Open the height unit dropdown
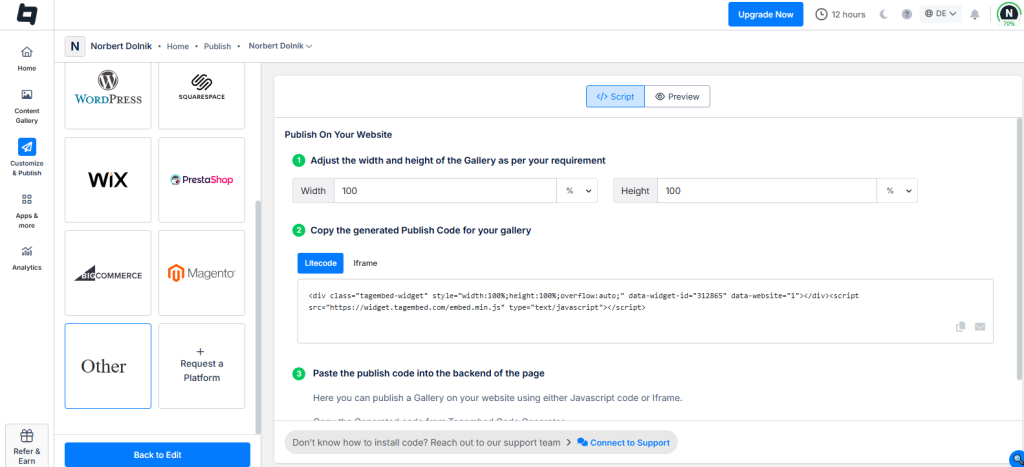The height and width of the screenshot is (467, 1024). (x=897, y=191)
